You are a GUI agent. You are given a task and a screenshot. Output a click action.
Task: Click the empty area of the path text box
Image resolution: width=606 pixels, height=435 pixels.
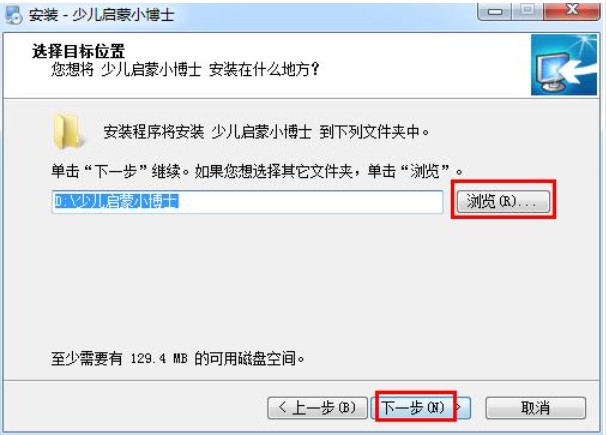pyautogui.click(x=309, y=201)
